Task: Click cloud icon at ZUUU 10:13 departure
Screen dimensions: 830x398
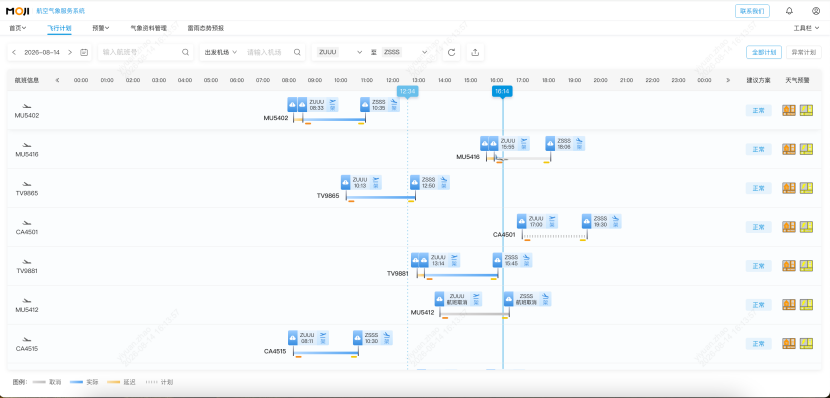Action: click(346, 182)
